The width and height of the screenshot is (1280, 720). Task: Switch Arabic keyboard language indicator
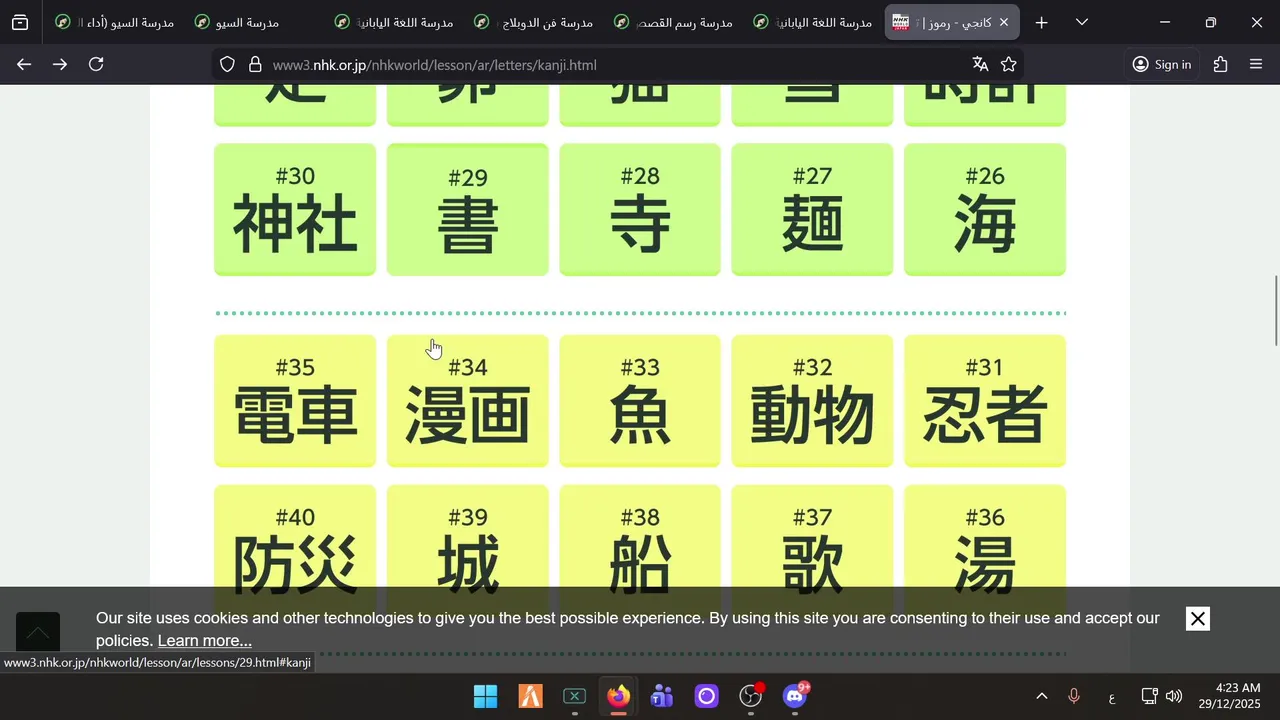coord(1111,697)
